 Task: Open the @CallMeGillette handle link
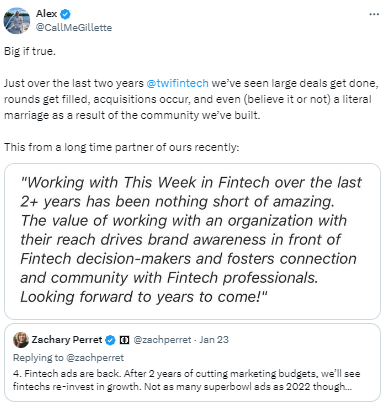pyautogui.click(x=74, y=27)
